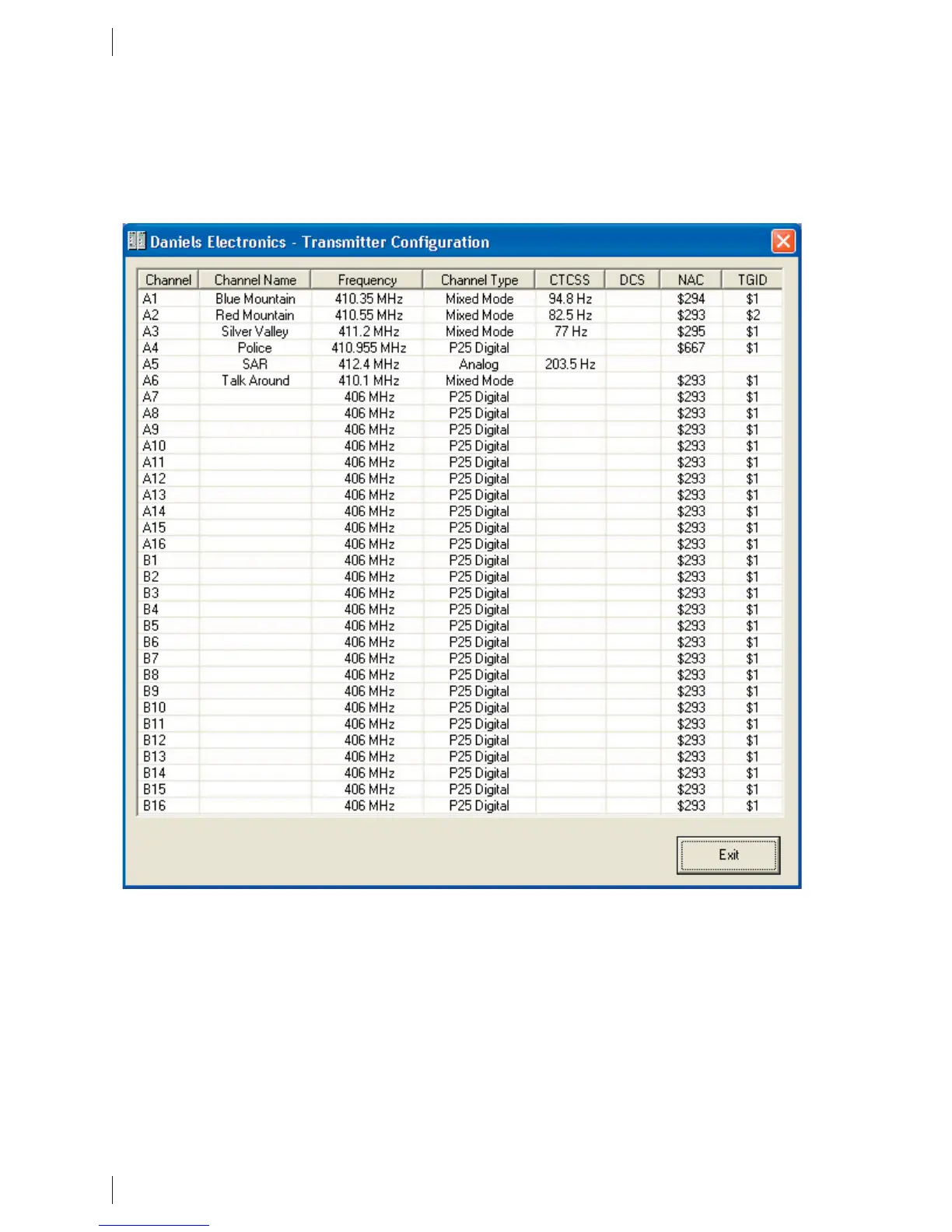Viewport: 952px width, 1232px height.
Task: Click the DCS column header
Action: coord(632,280)
